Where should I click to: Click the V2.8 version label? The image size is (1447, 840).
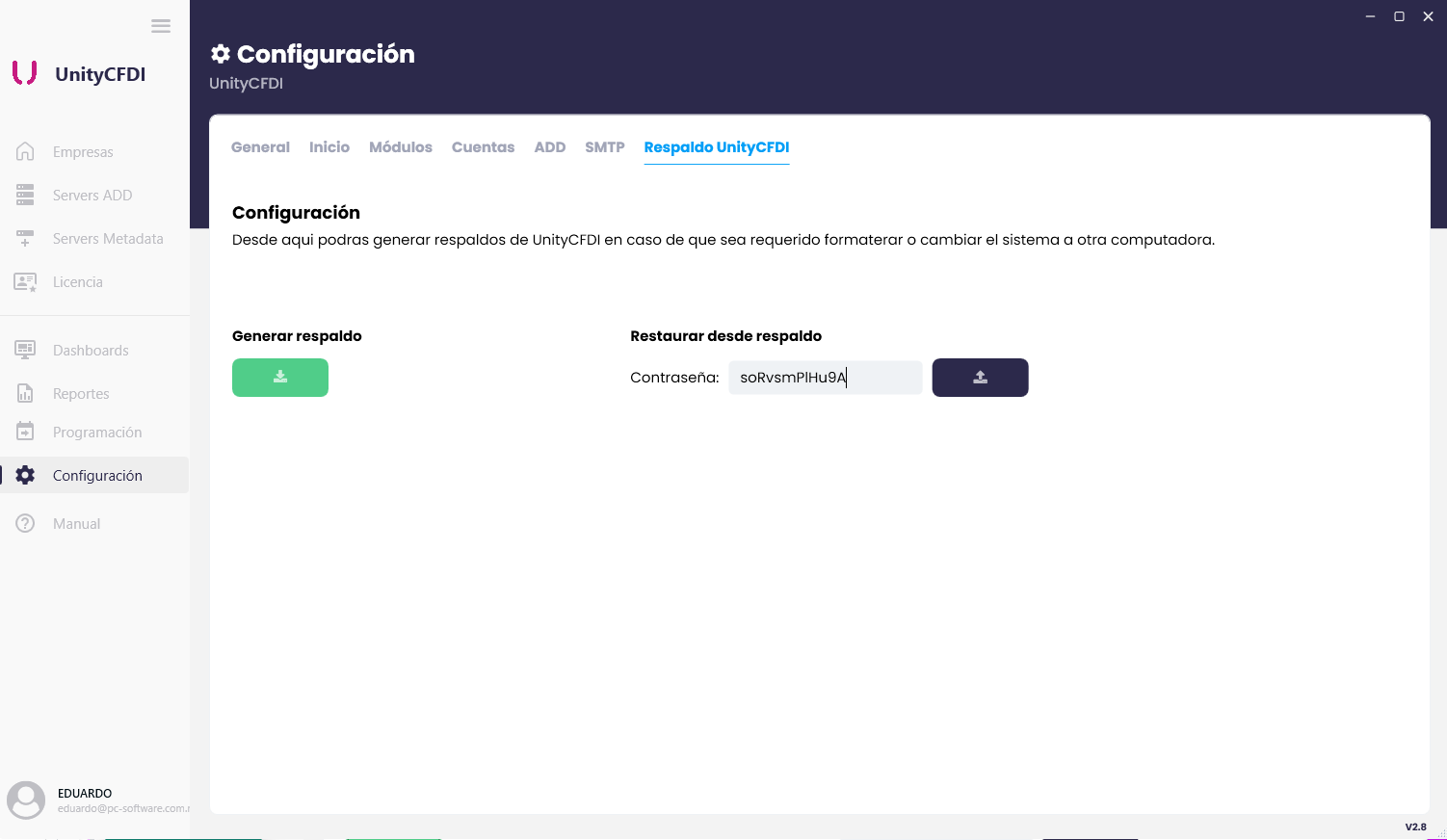(x=1415, y=827)
